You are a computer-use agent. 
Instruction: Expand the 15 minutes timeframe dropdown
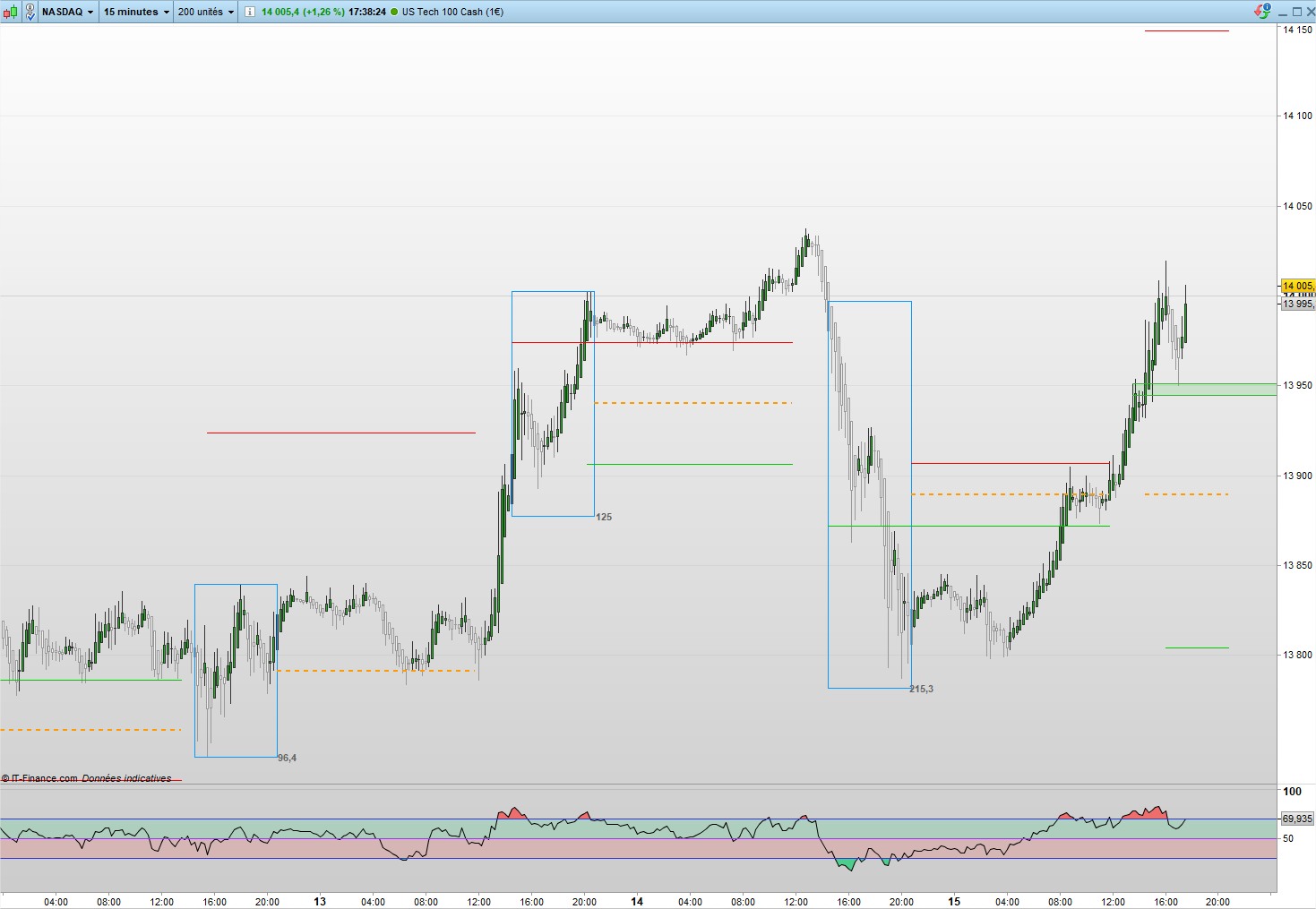click(136, 12)
